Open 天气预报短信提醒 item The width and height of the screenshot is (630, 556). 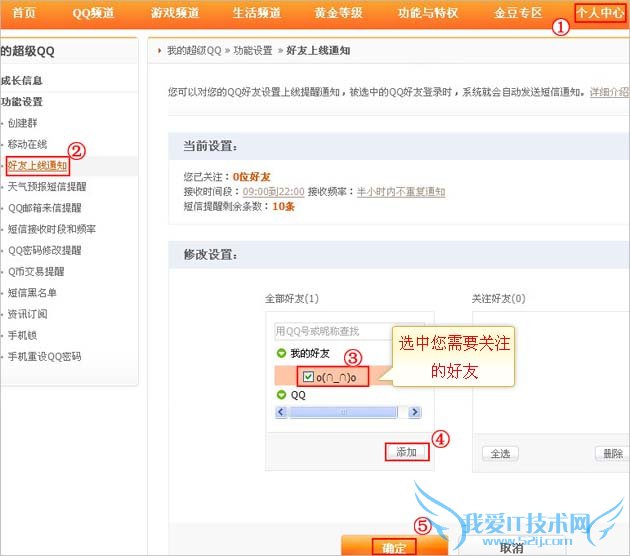point(47,186)
